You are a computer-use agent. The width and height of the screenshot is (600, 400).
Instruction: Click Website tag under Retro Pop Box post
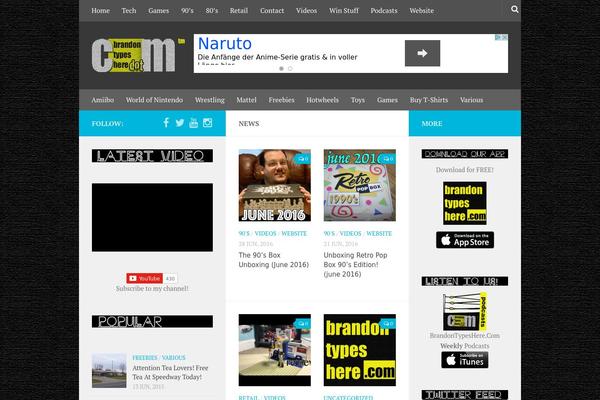[379, 233]
